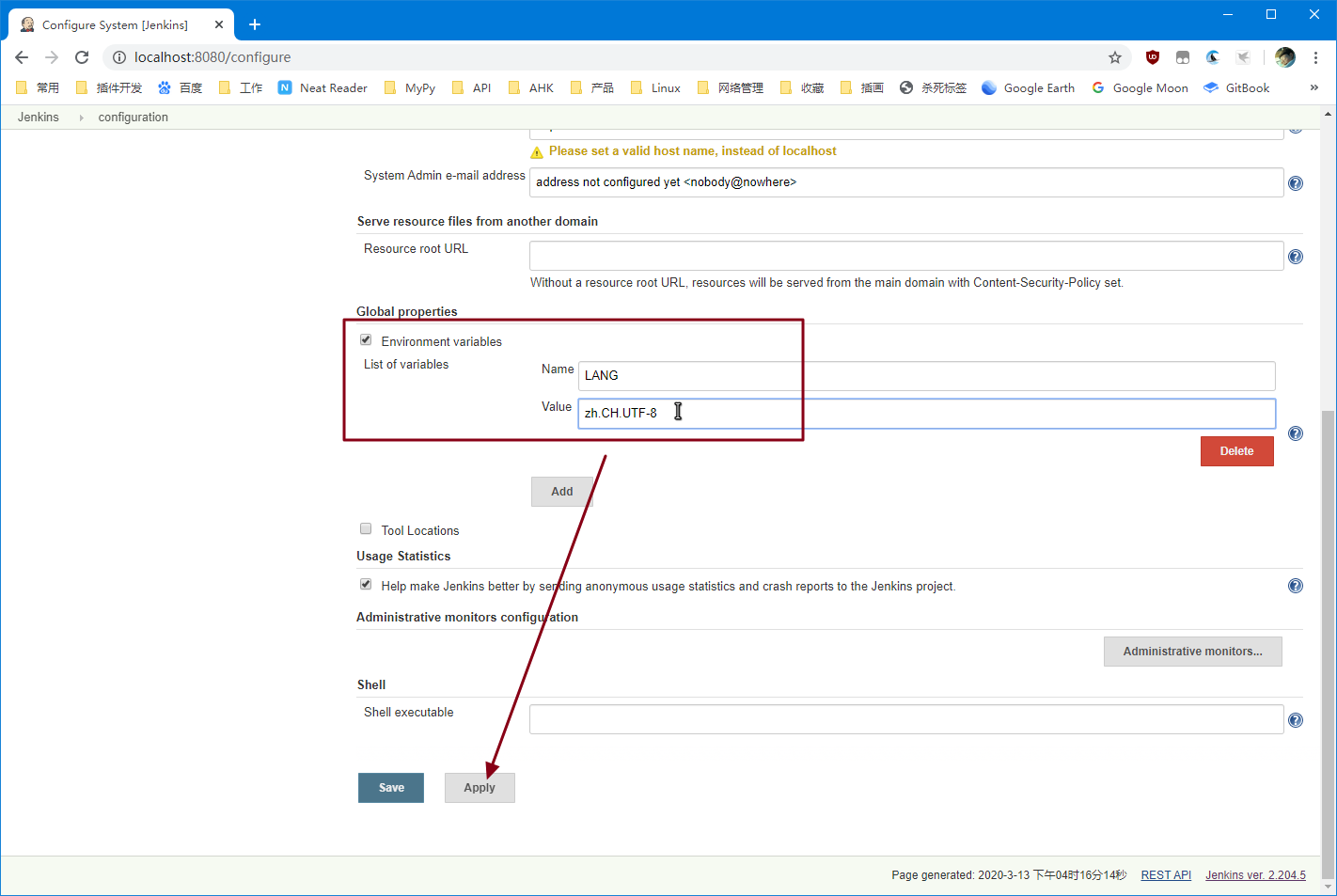Image resolution: width=1337 pixels, height=896 pixels.
Task: Apply the configuration changes
Action: tap(480, 788)
